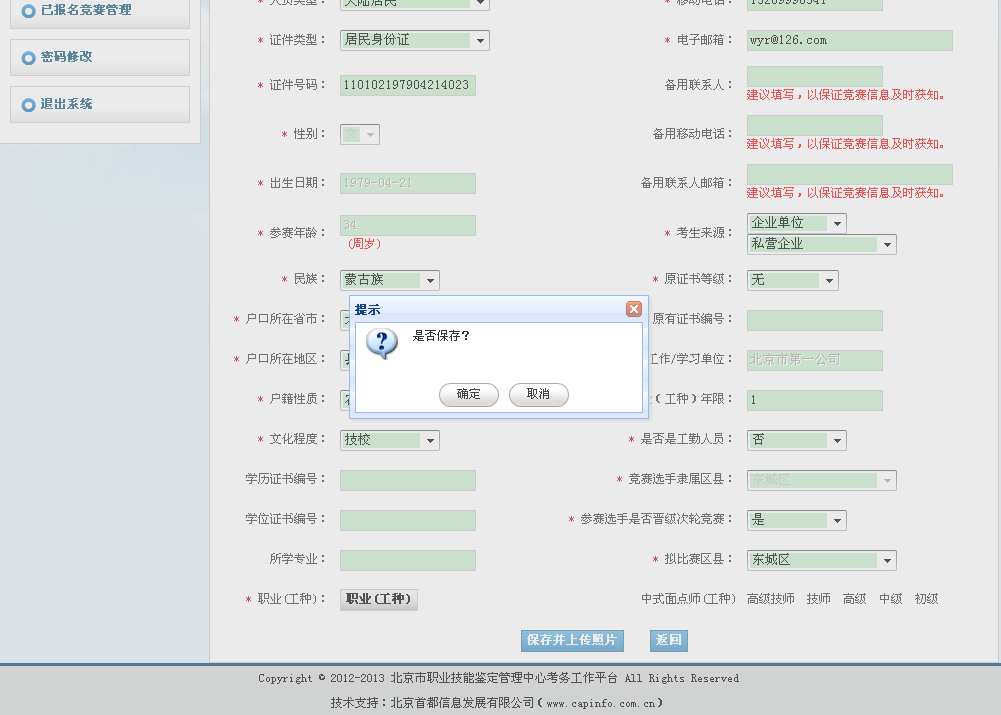
Task: Open the 民族 dropdown showing 蒙古族
Action: pyautogui.click(x=430, y=281)
